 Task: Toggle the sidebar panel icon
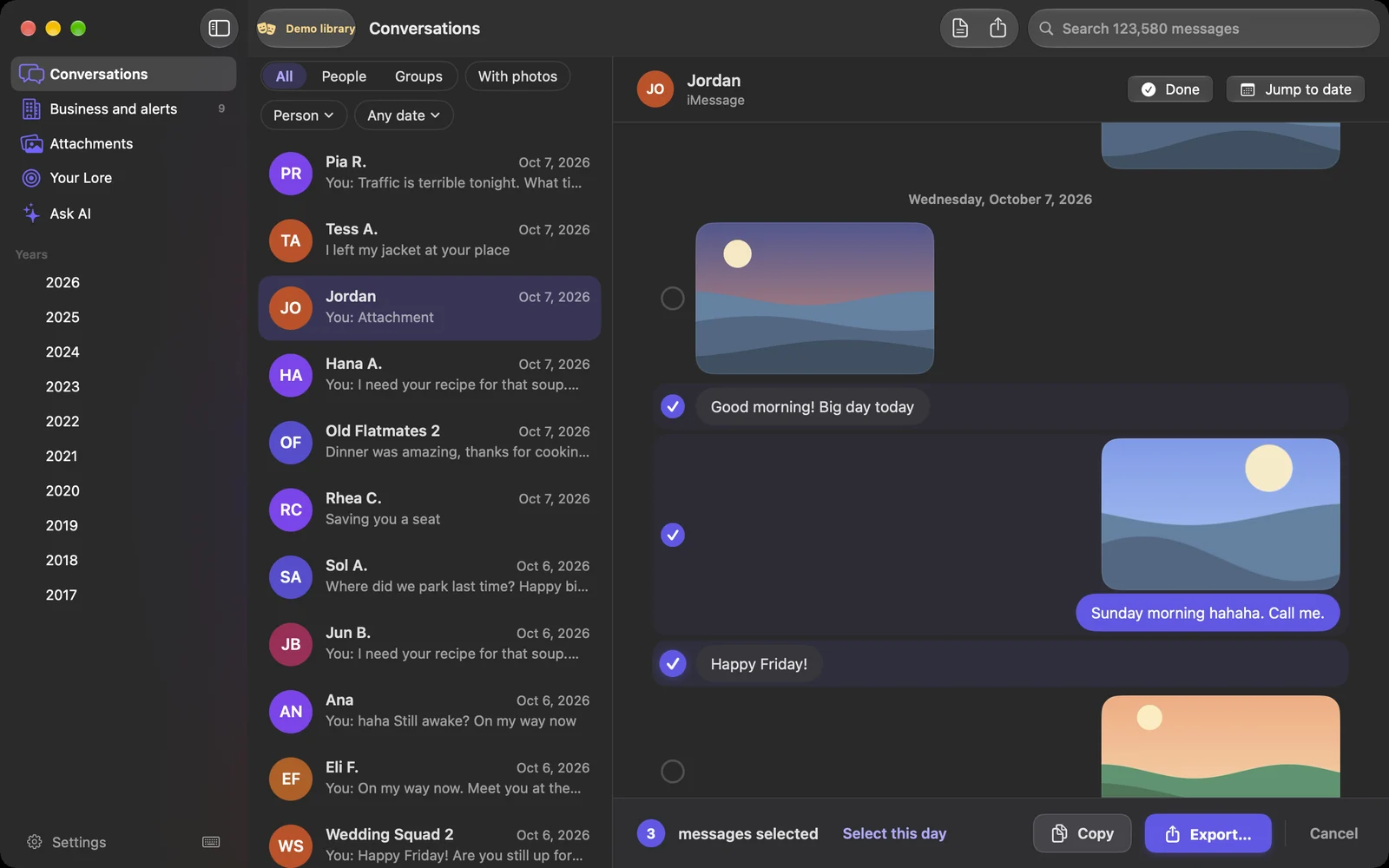coord(219,29)
